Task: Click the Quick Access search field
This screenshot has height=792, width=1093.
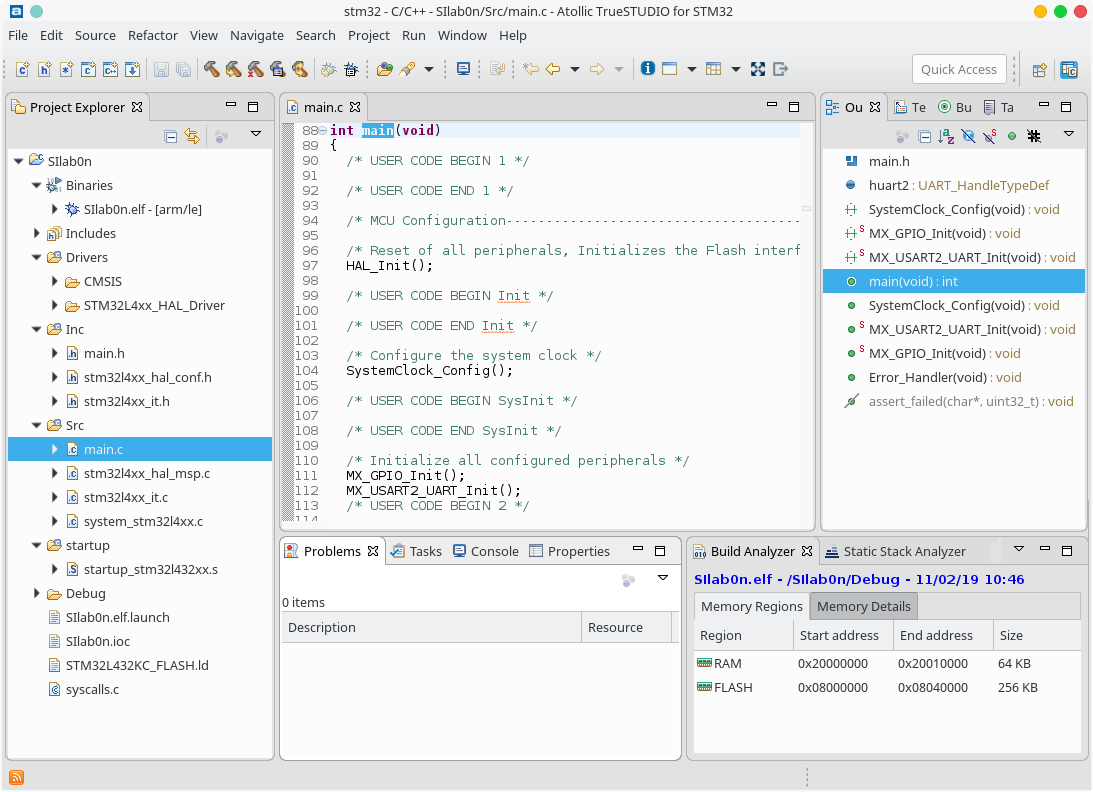Action: [x=958, y=69]
